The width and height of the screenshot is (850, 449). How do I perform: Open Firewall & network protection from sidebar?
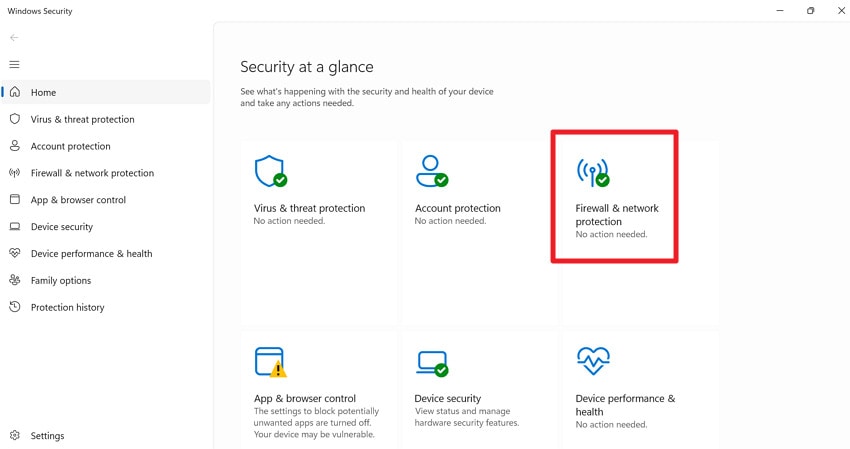coord(106,173)
